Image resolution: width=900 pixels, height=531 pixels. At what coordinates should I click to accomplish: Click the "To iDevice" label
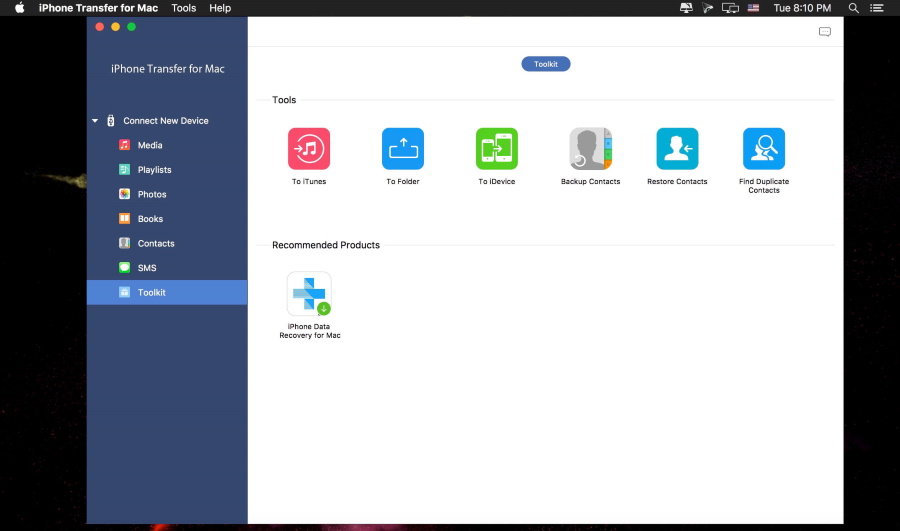(x=496, y=181)
